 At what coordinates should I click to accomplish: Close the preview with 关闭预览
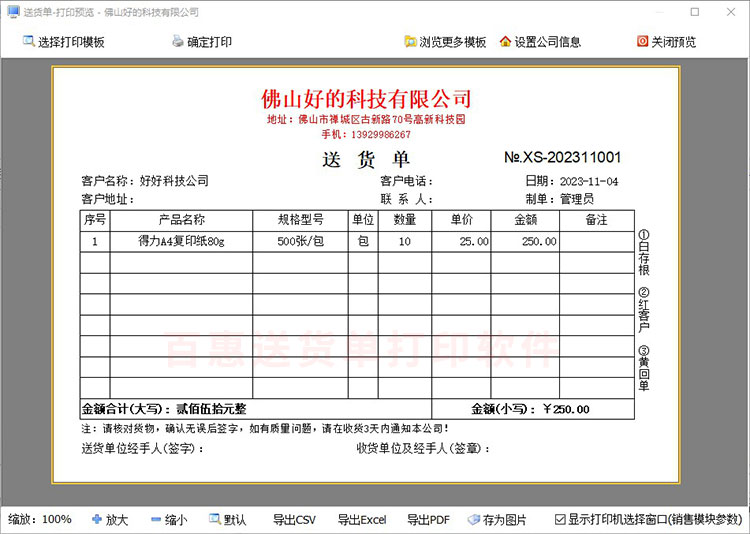pyautogui.click(x=673, y=42)
